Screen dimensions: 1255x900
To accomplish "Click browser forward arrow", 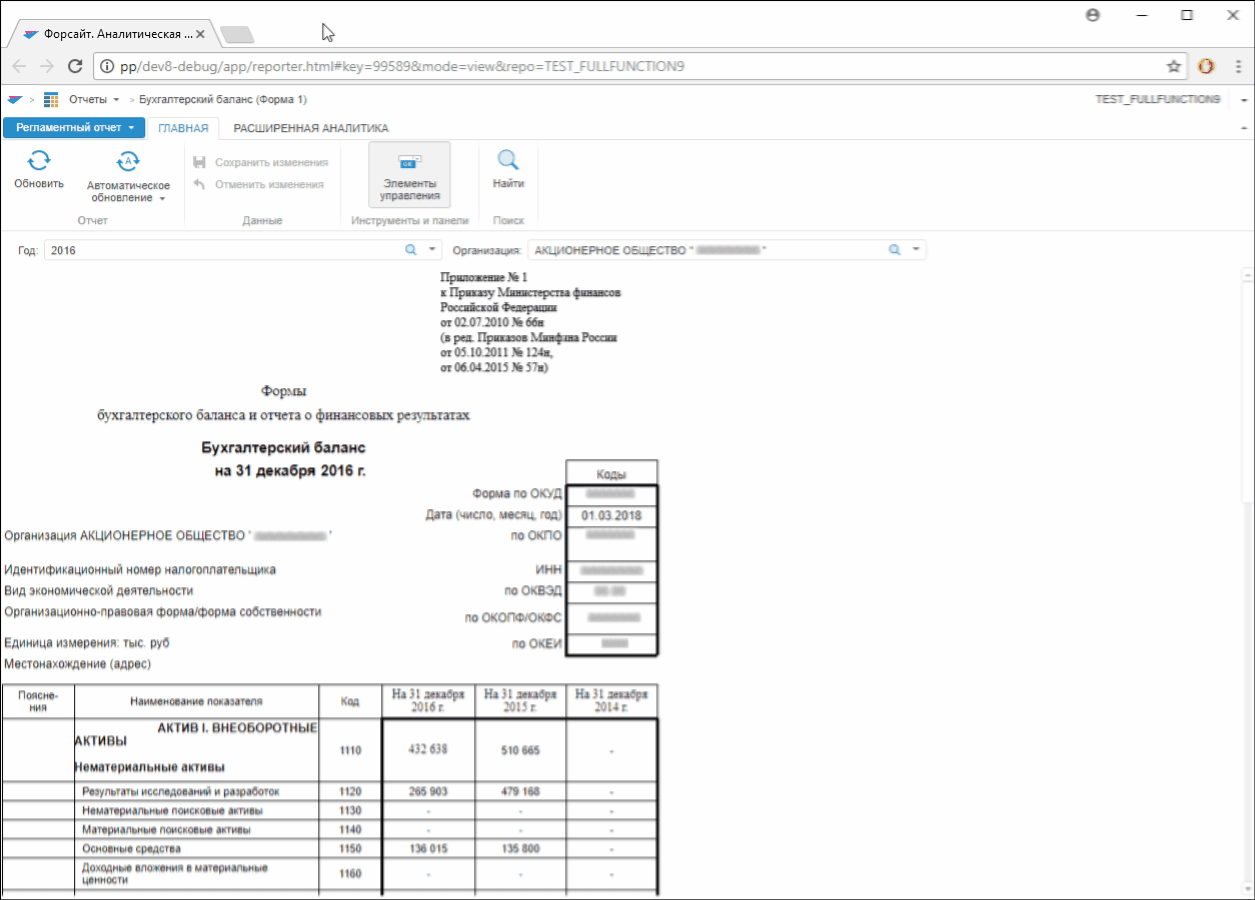I will click(x=47, y=66).
